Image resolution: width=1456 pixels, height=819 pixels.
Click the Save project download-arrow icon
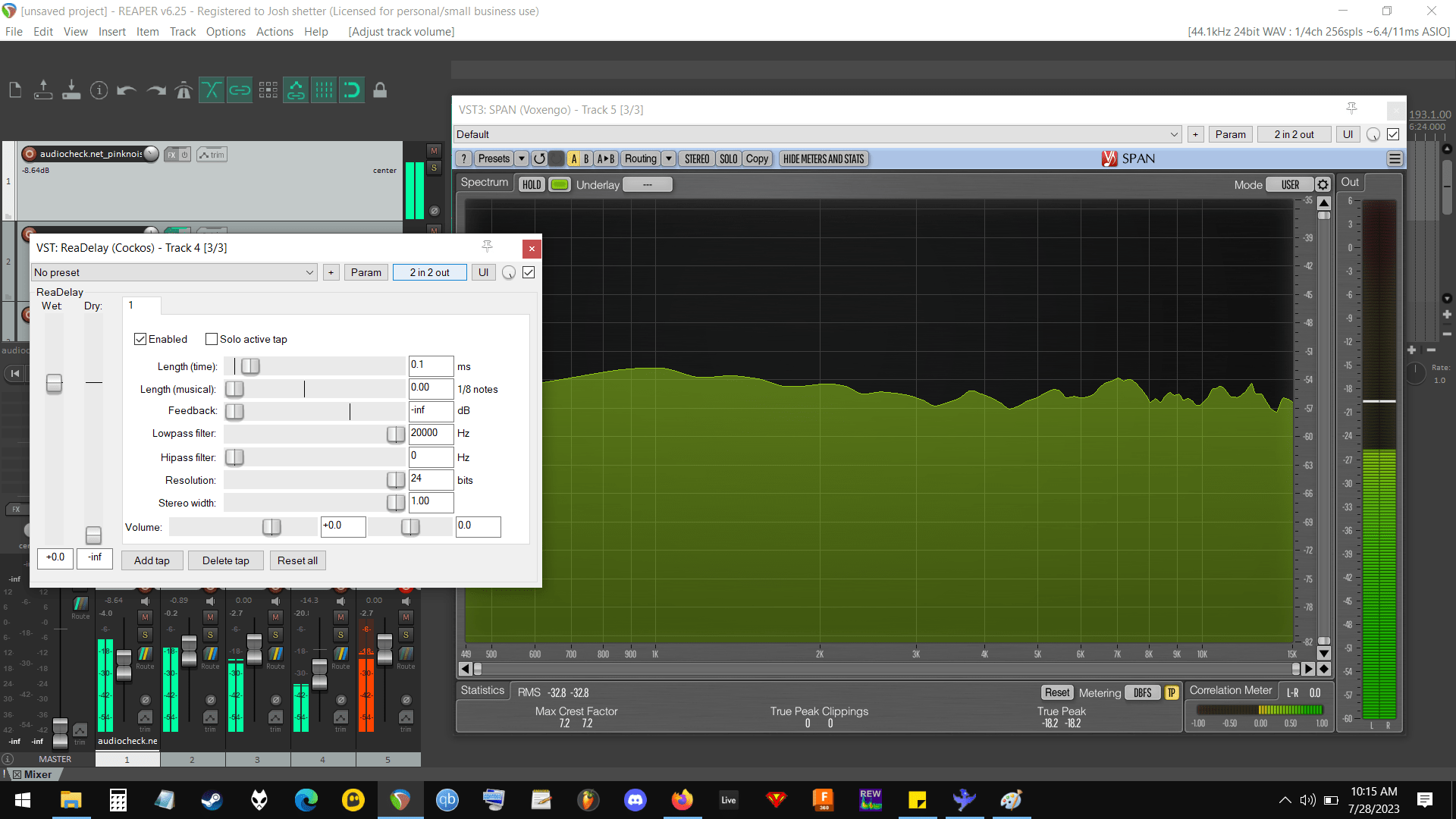[x=71, y=90]
